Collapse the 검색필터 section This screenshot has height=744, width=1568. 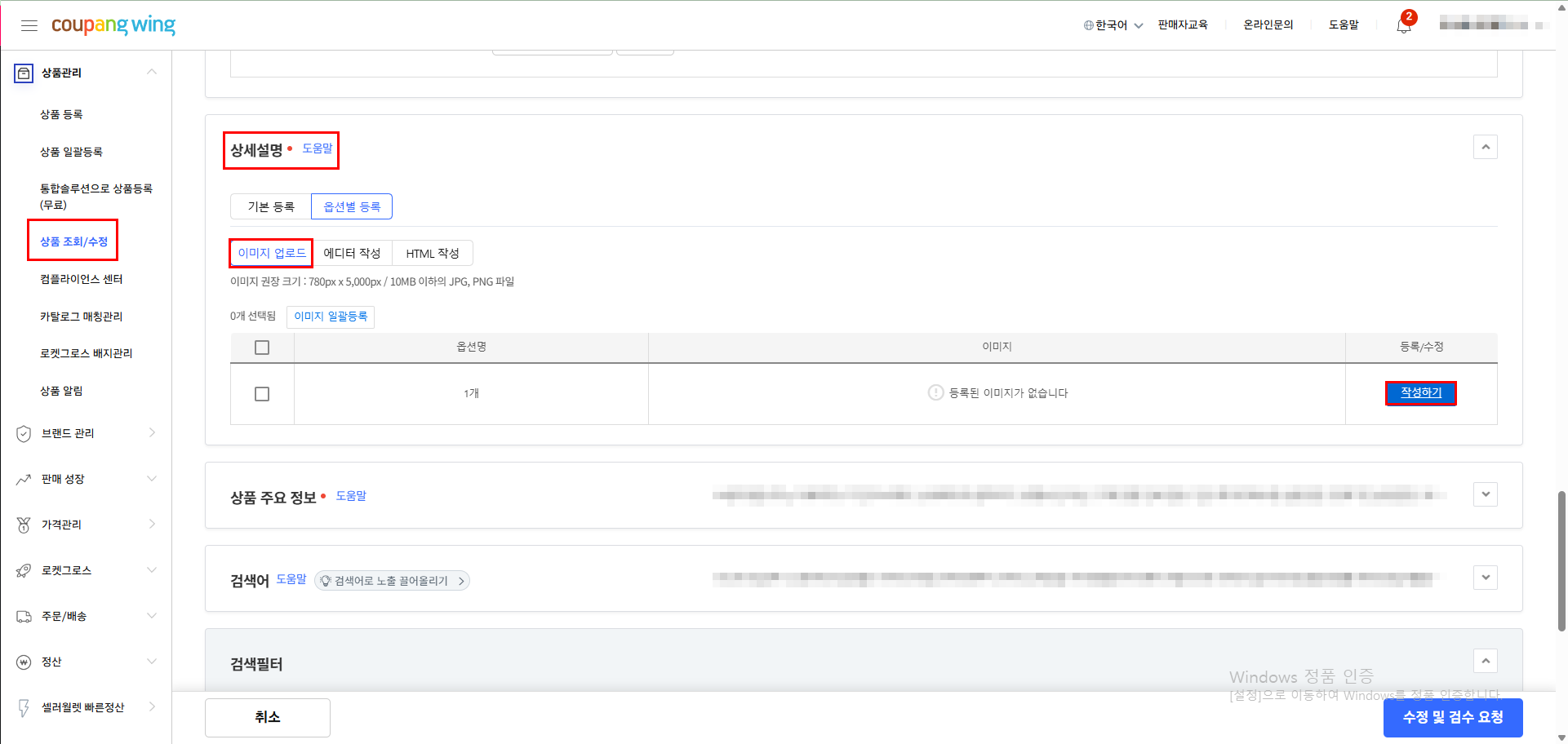pos(1486,661)
